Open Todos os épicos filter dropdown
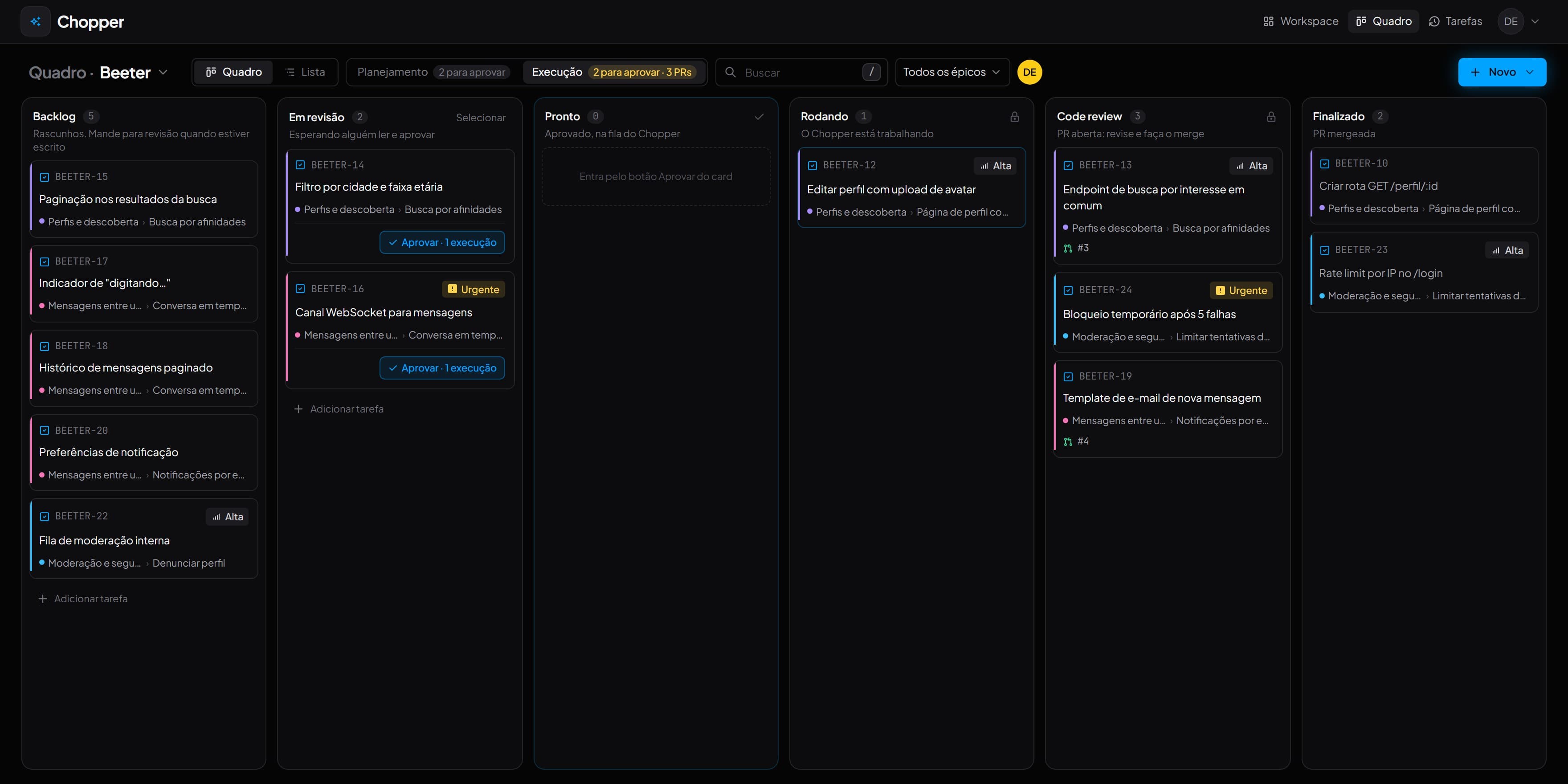 point(952,72)
